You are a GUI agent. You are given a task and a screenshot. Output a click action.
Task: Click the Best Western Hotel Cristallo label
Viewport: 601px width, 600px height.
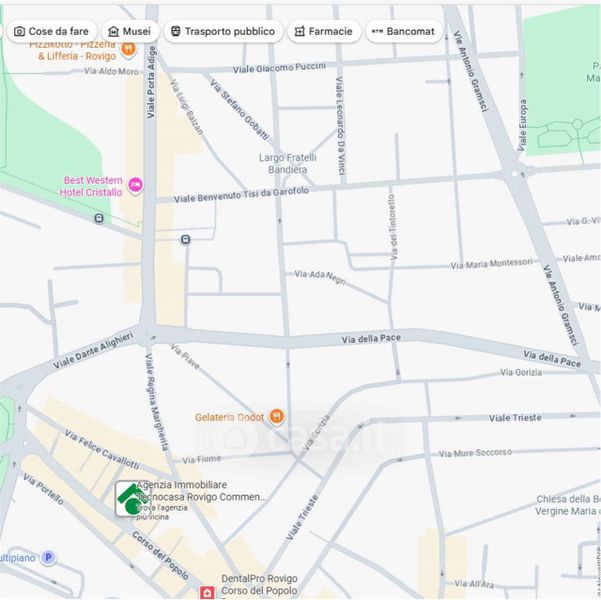92,186
